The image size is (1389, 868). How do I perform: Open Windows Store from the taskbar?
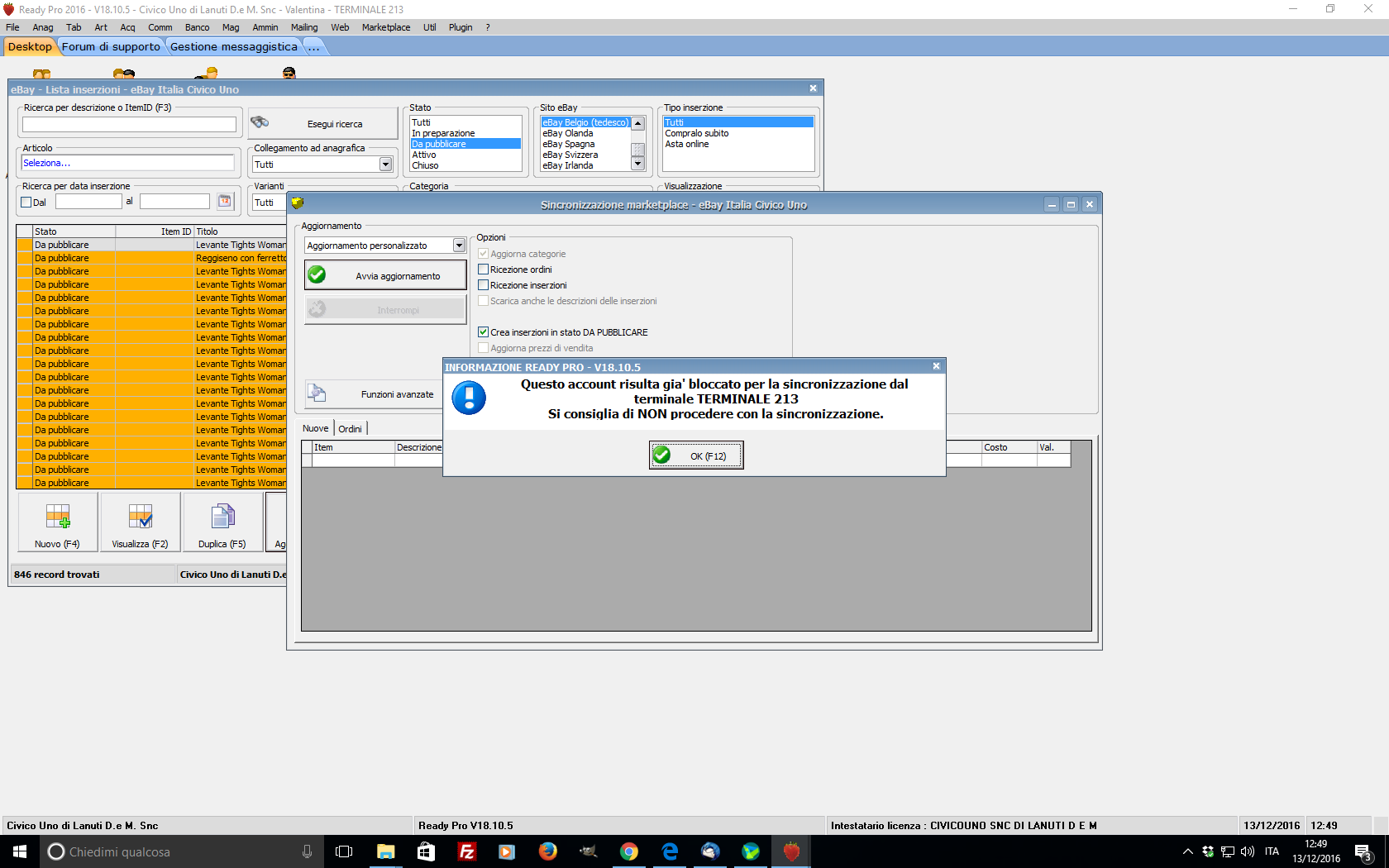coord(426,851)
